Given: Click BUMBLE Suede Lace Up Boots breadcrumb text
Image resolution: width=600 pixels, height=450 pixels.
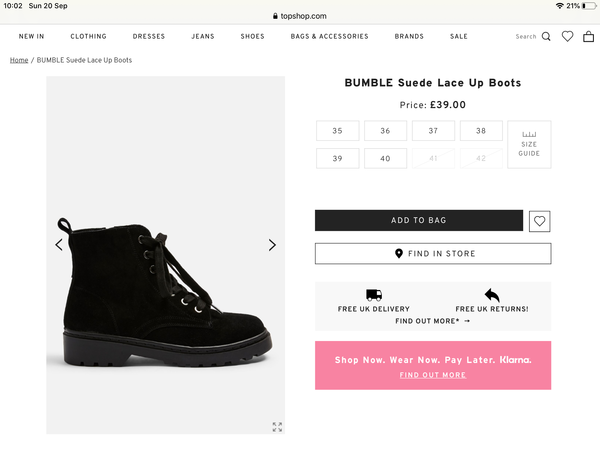Looking at the screenshot, I should pos(84,60).
